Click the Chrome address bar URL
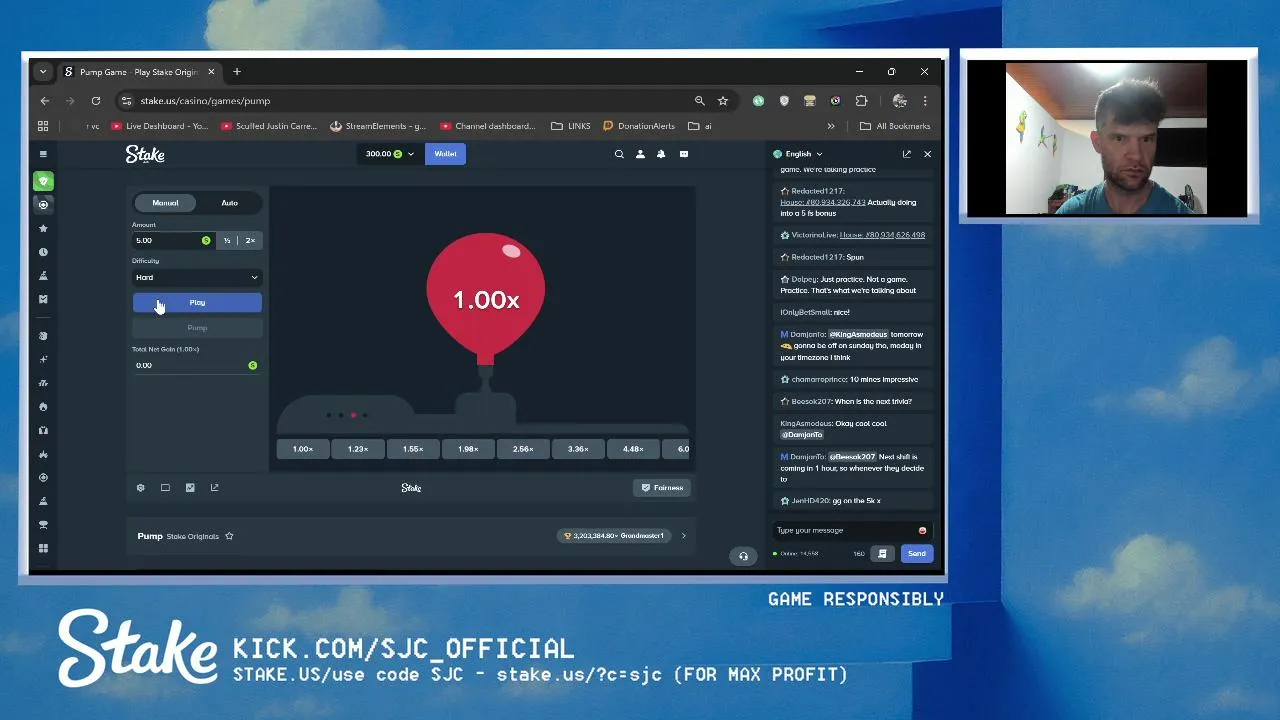 (205, 101)
